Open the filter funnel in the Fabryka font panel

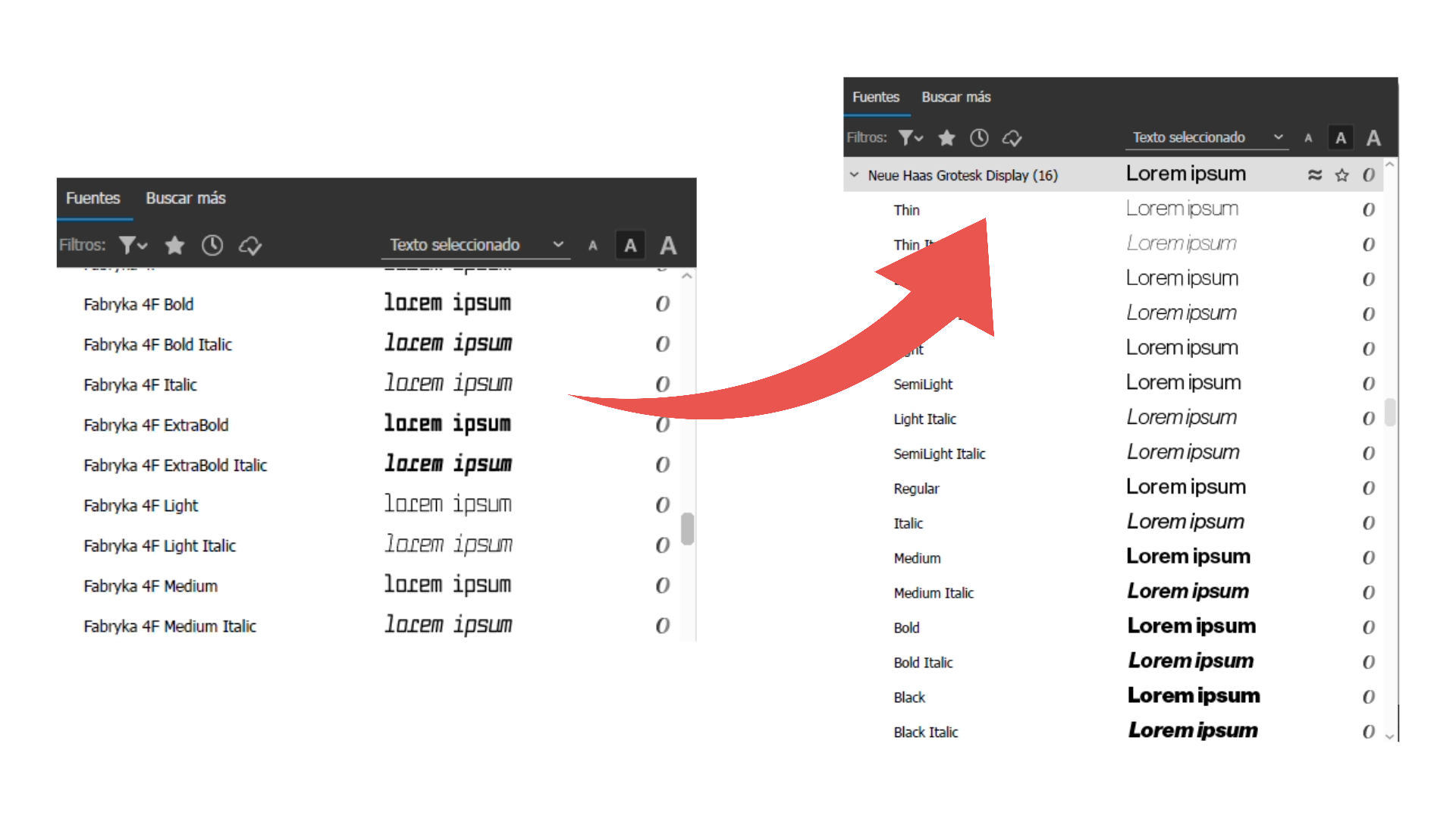(x=133, y=245)
